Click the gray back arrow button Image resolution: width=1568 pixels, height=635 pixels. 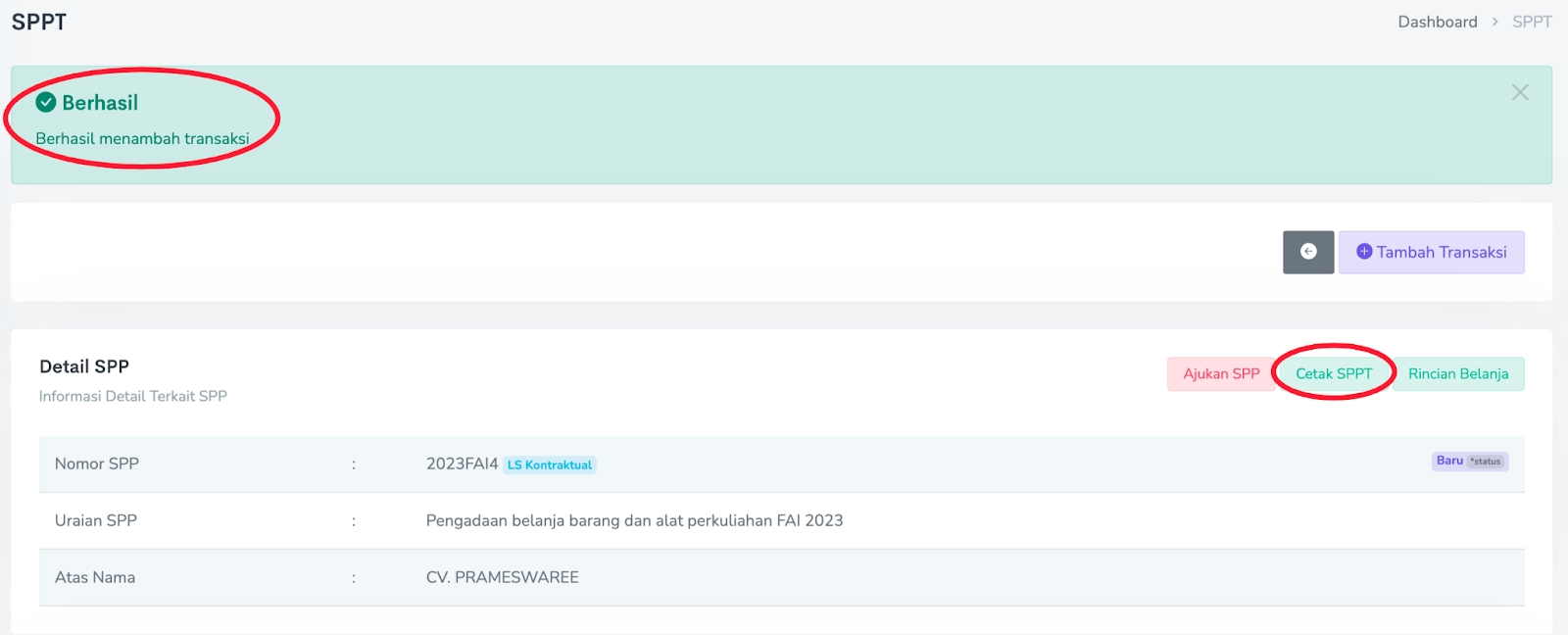[x=1307, y=252]
